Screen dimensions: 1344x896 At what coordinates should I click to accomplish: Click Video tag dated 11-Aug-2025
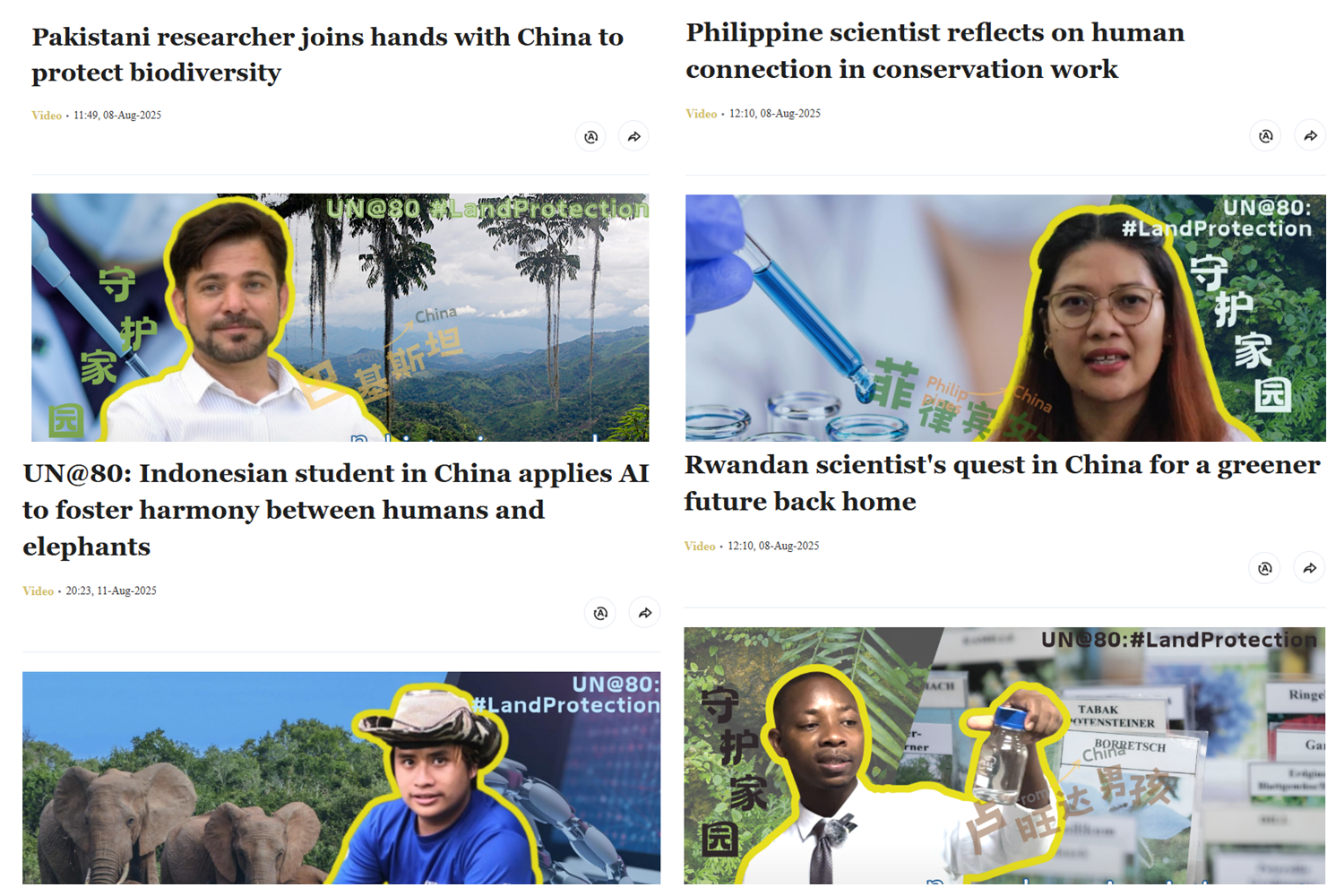click(x=38, y=591)
